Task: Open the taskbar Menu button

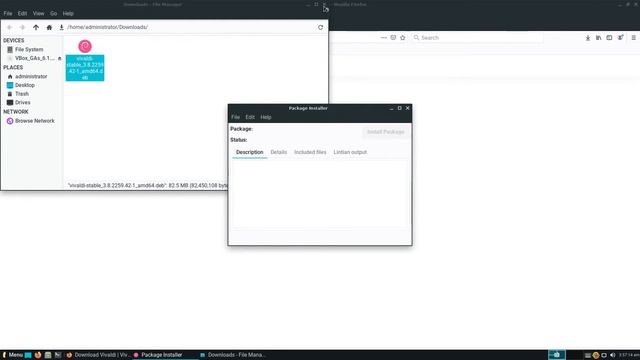Action: pos(12,355)
